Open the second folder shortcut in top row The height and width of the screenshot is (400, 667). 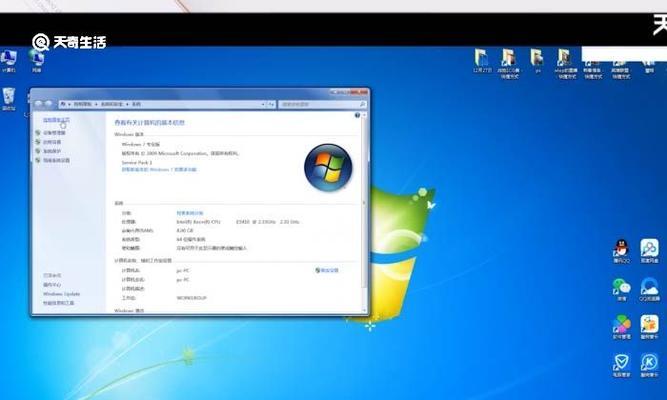509,63
